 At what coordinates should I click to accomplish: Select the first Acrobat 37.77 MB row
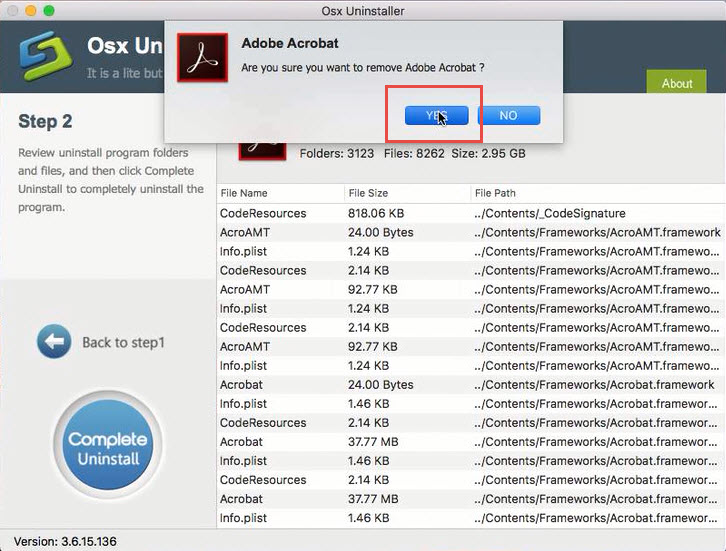(x=241, y=442)
